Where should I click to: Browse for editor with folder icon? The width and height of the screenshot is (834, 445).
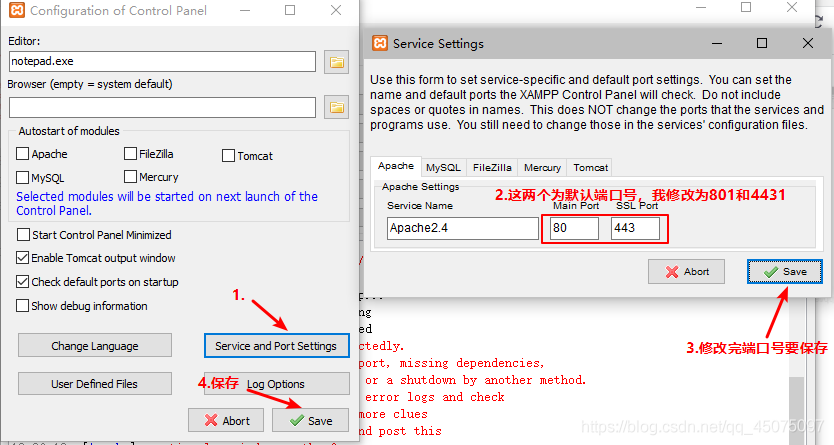[337, 62]
